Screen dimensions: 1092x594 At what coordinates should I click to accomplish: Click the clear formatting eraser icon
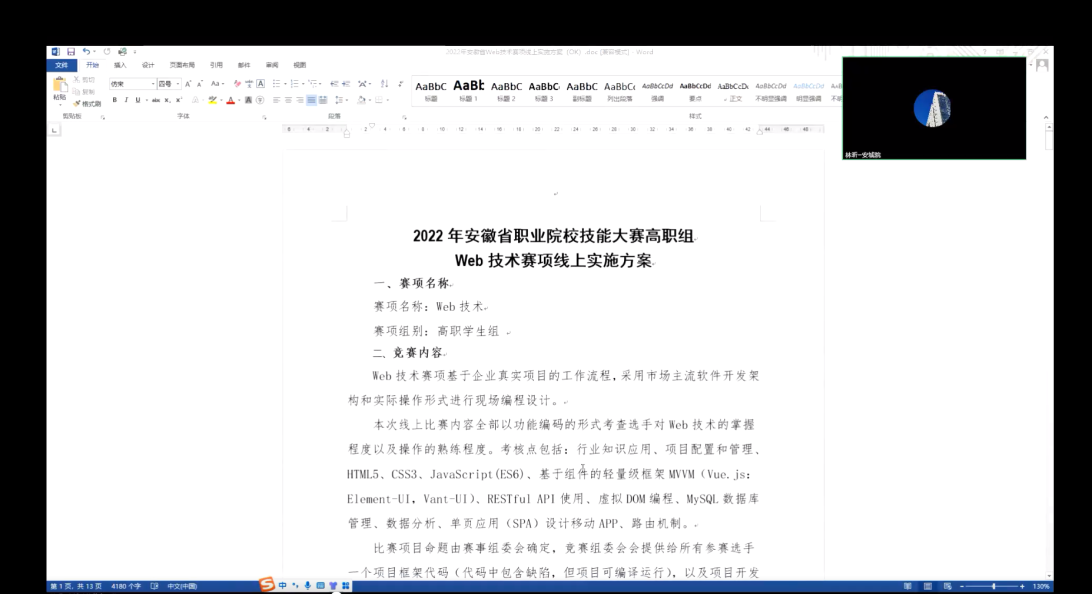click(237, 84)
